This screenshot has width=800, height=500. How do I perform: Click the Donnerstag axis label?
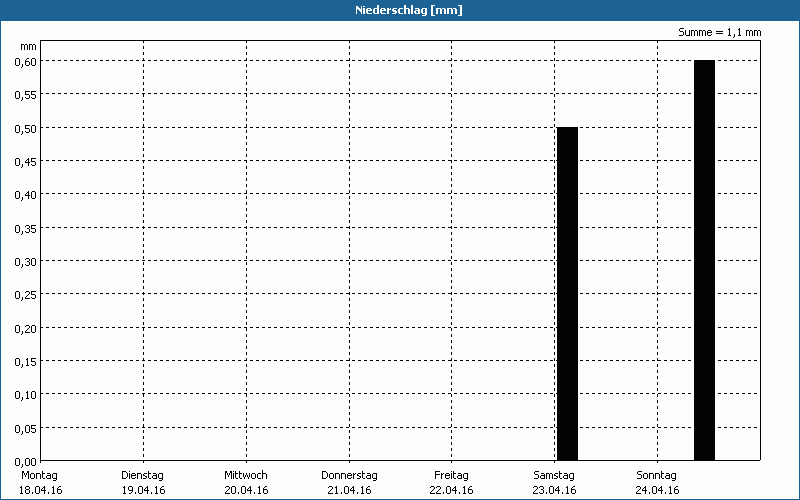[x=349, y=476]
